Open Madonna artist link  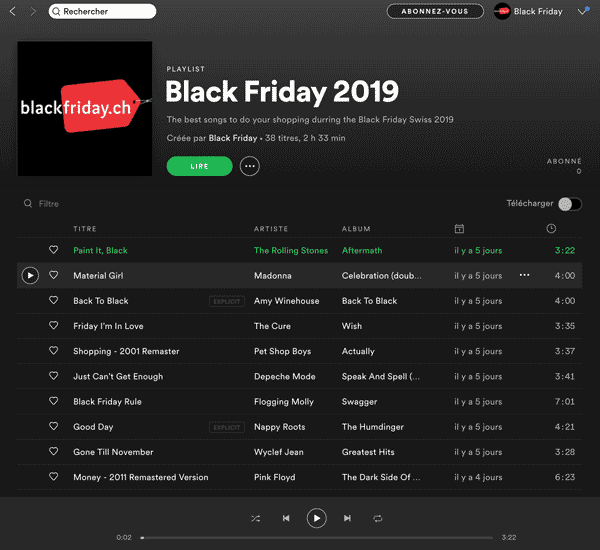273,276
